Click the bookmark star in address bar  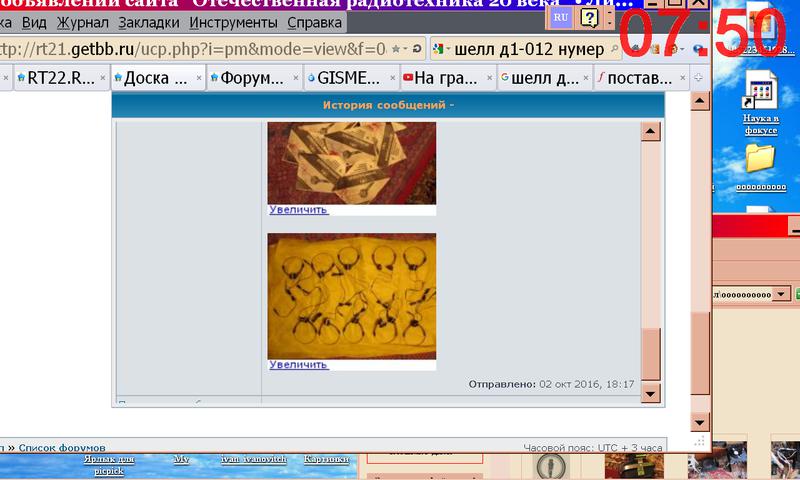(395, 49)
